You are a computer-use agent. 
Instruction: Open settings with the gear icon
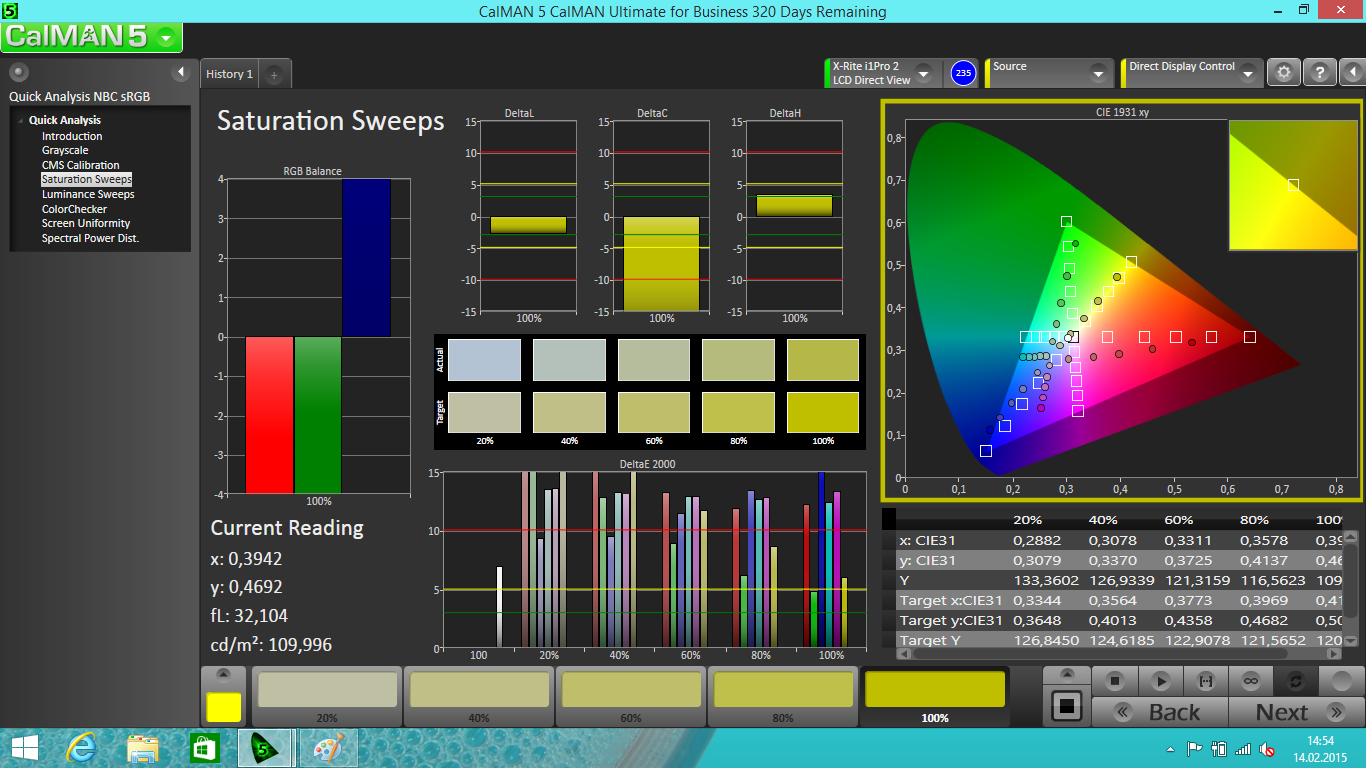click(1284, 73)
